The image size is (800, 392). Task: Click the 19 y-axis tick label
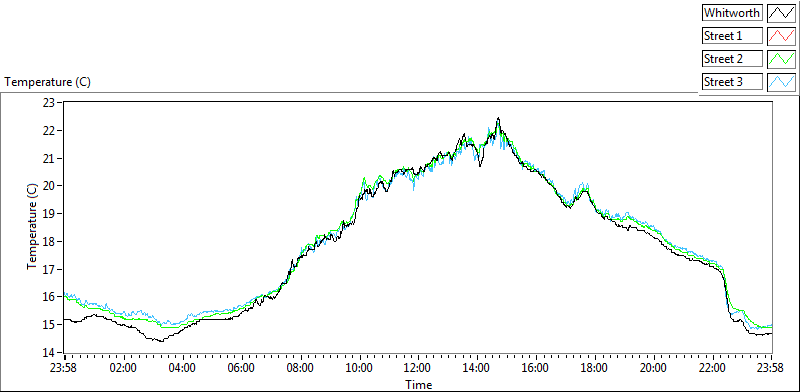48,213
